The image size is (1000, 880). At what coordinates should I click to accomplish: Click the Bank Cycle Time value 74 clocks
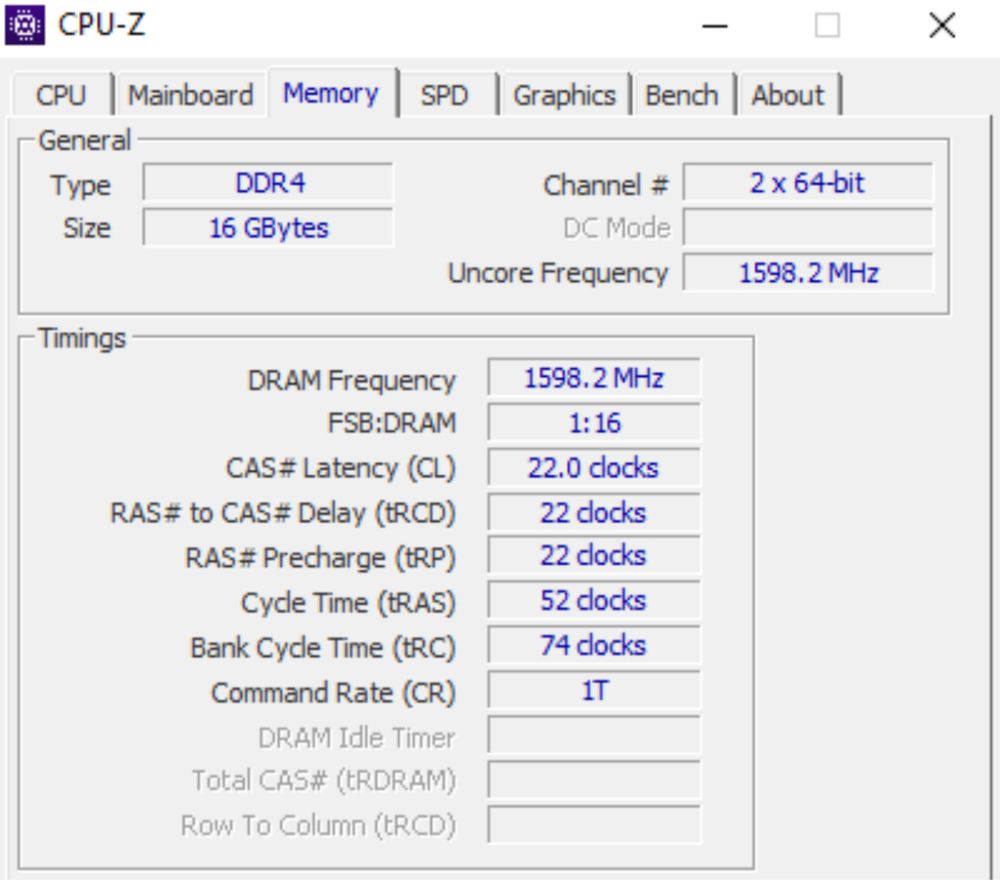tap(594, 645)
